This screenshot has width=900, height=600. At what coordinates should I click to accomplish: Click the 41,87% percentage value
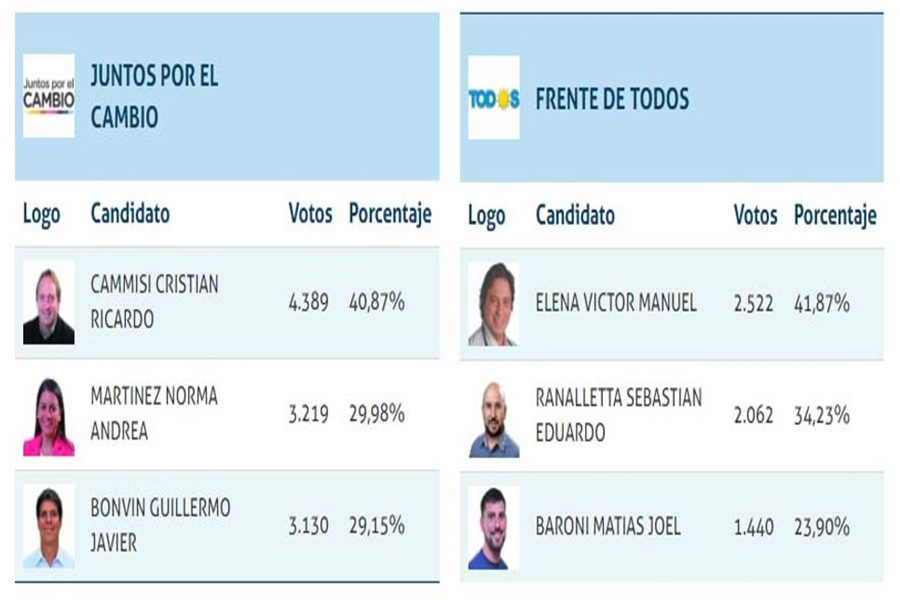822,303
